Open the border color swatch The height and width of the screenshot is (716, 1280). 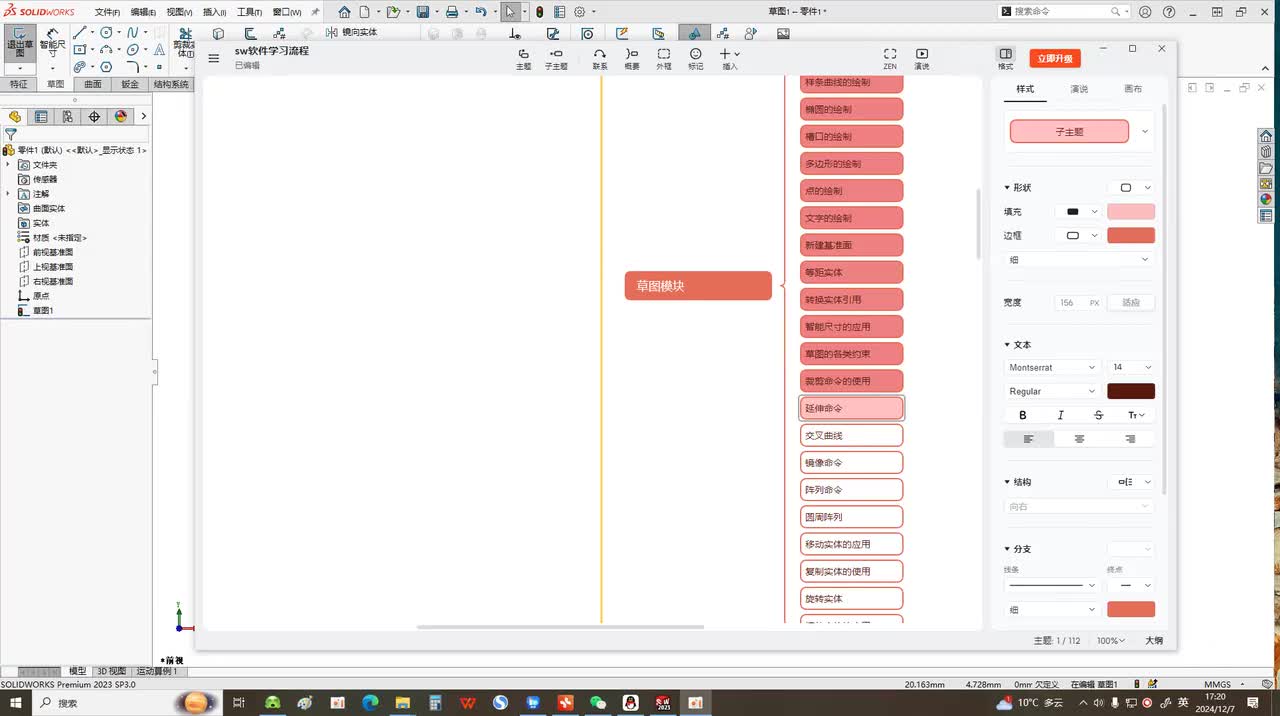pyautogui.click(x=1131, y=236)
